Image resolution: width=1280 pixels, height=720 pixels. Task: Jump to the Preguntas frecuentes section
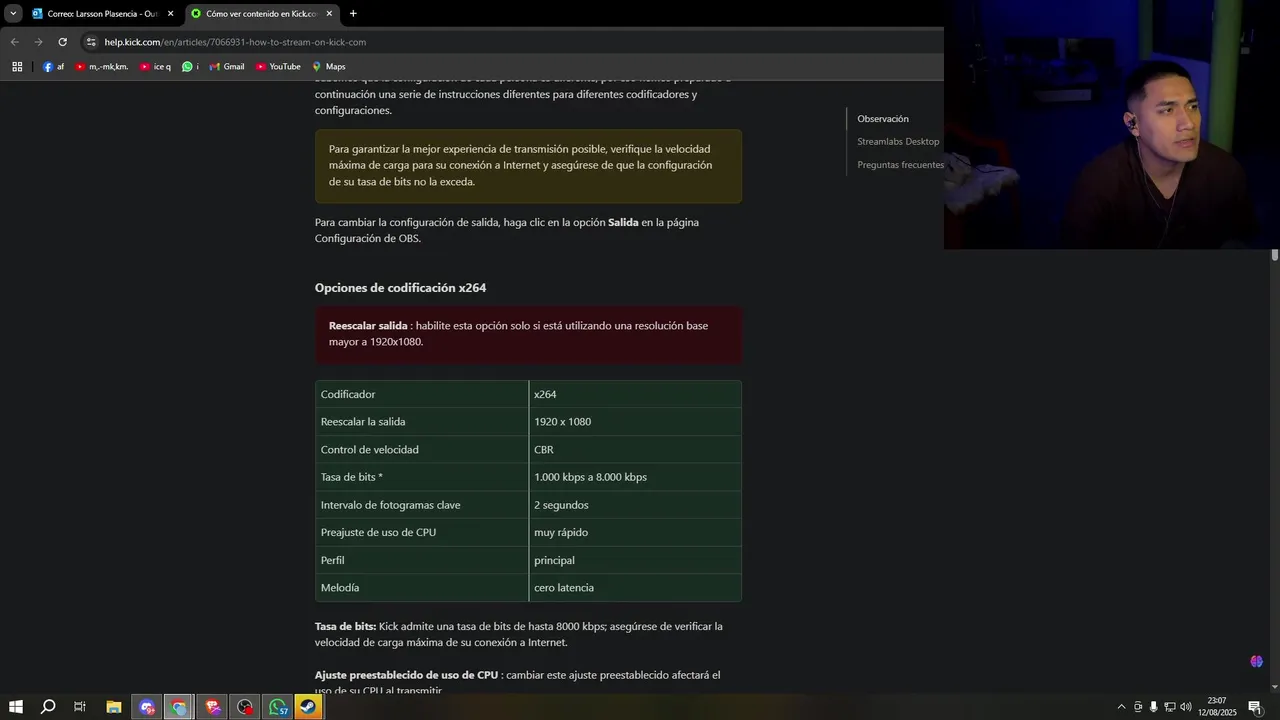pos(900,165)
